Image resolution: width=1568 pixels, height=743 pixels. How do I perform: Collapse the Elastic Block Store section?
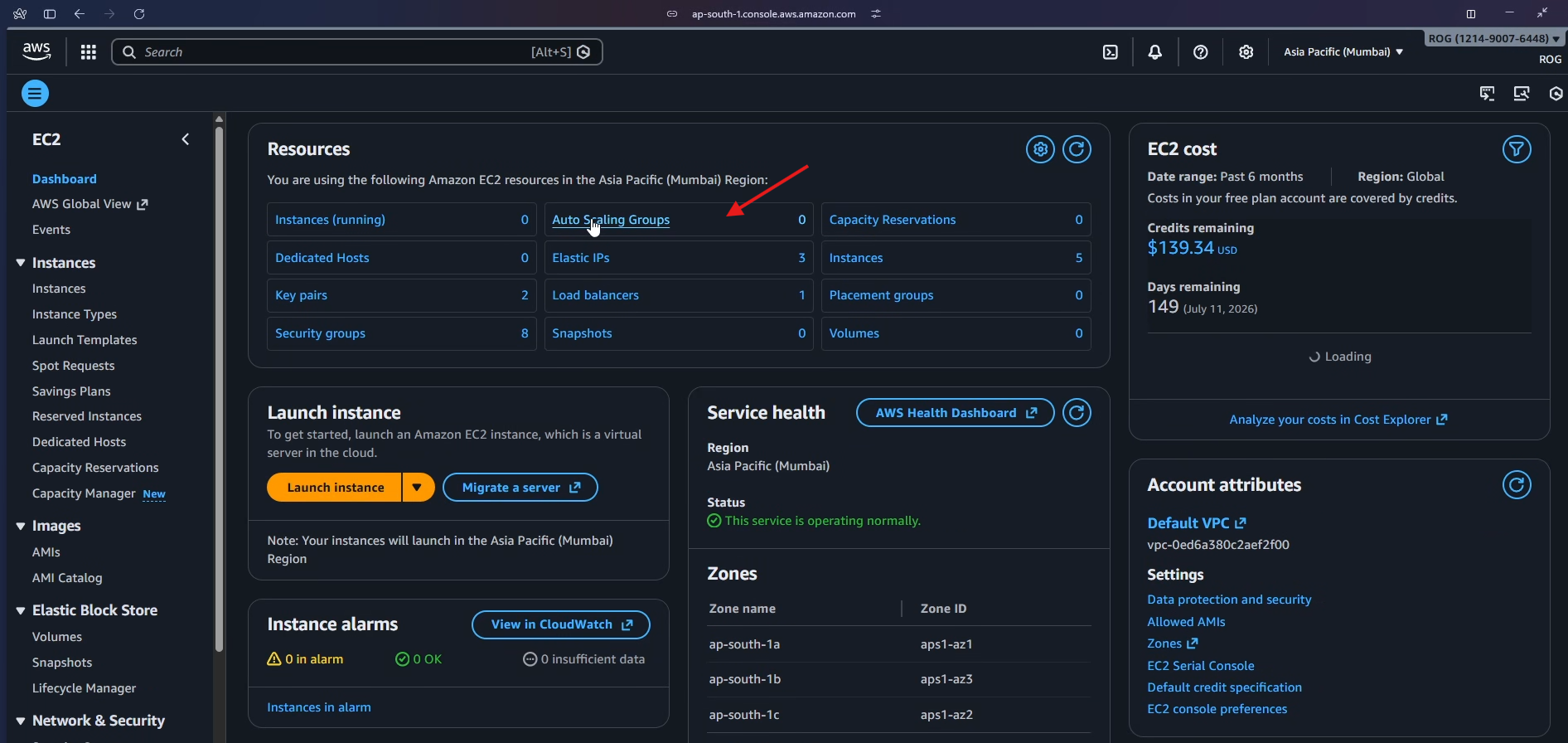coord(21,610)
